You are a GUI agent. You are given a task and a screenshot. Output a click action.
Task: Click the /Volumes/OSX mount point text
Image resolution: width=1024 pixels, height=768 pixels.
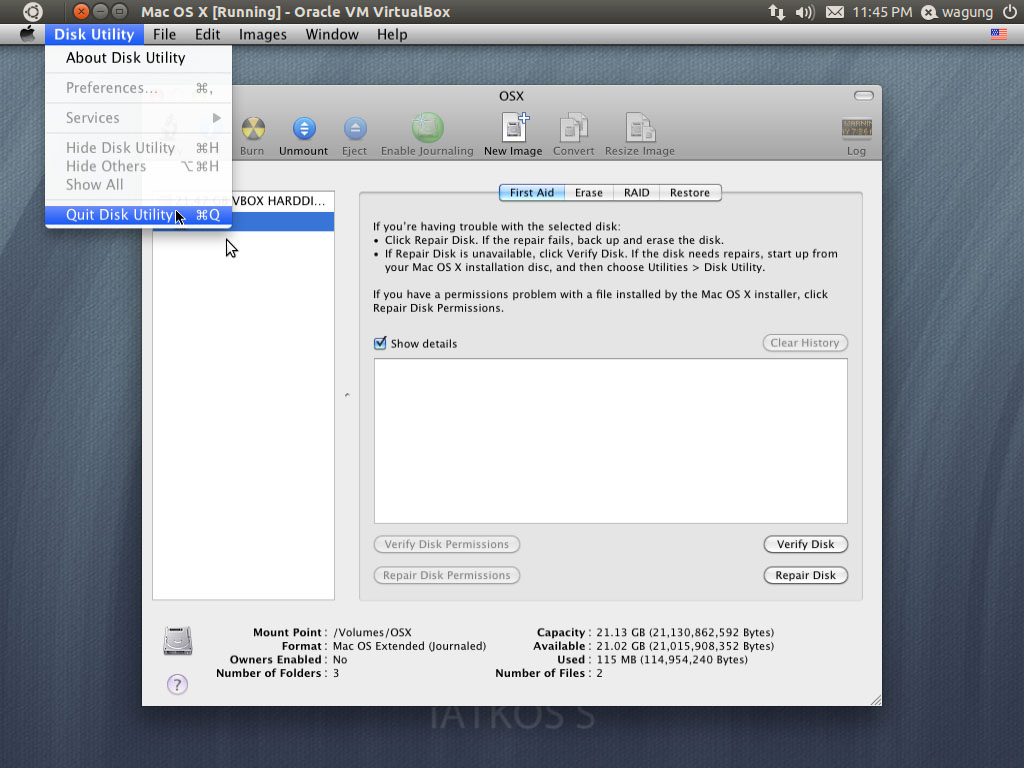[372, 632]
